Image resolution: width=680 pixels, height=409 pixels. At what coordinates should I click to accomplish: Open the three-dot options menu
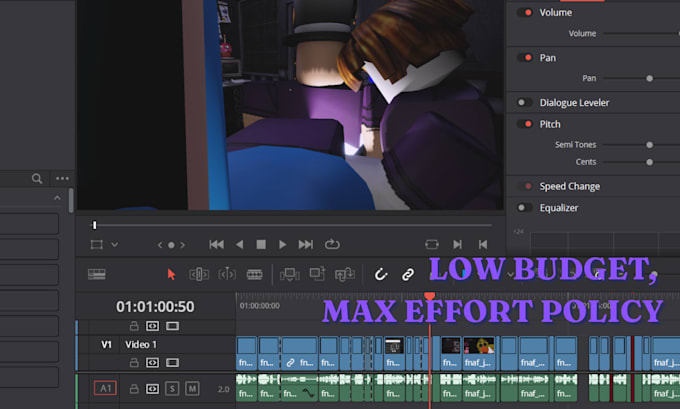click(62, 178)
